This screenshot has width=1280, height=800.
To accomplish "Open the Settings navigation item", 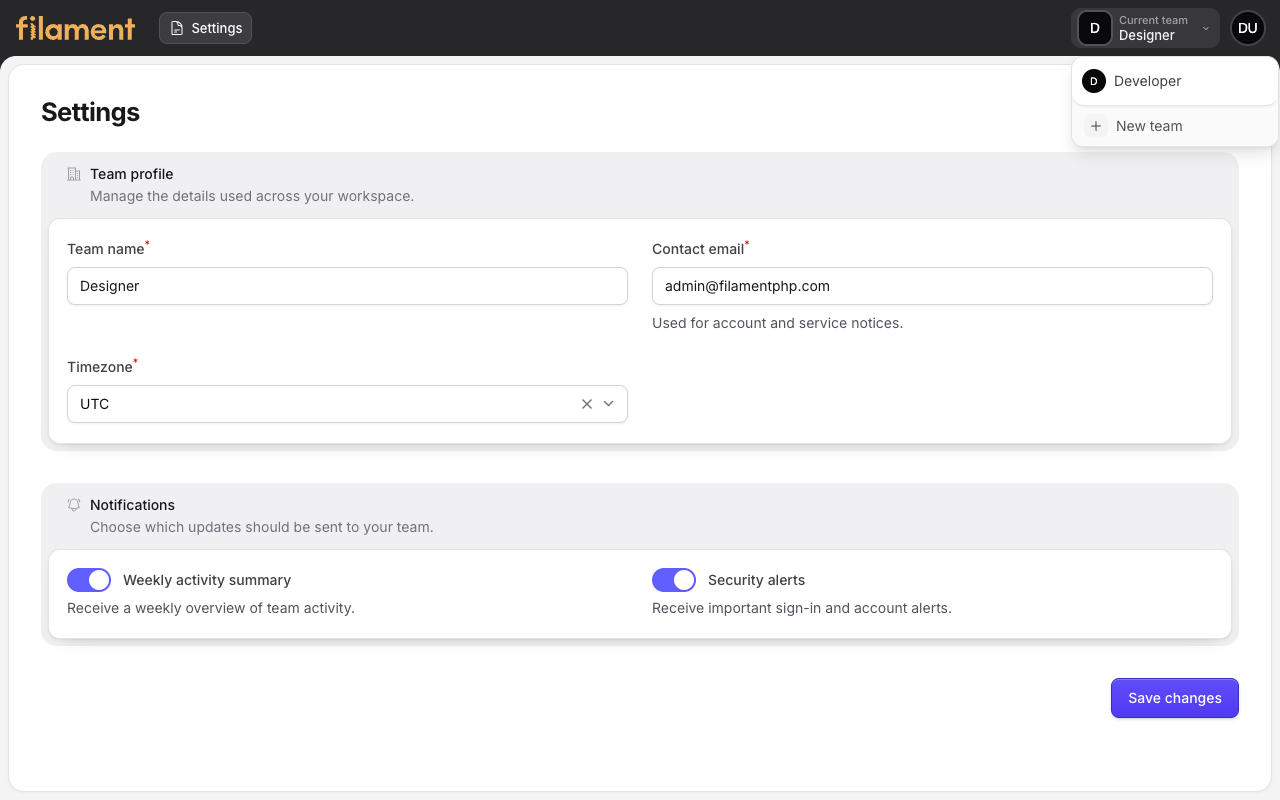I will coord(205,28).
